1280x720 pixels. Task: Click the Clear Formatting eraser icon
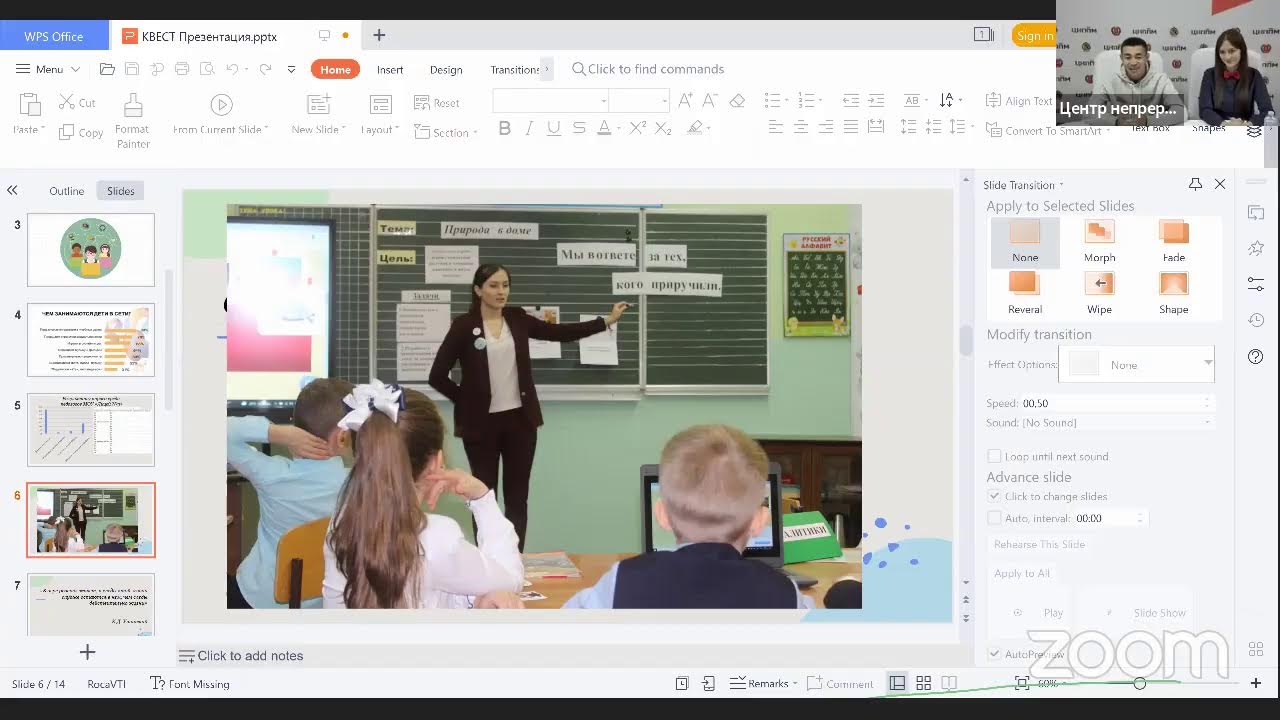tap(737, 100)
